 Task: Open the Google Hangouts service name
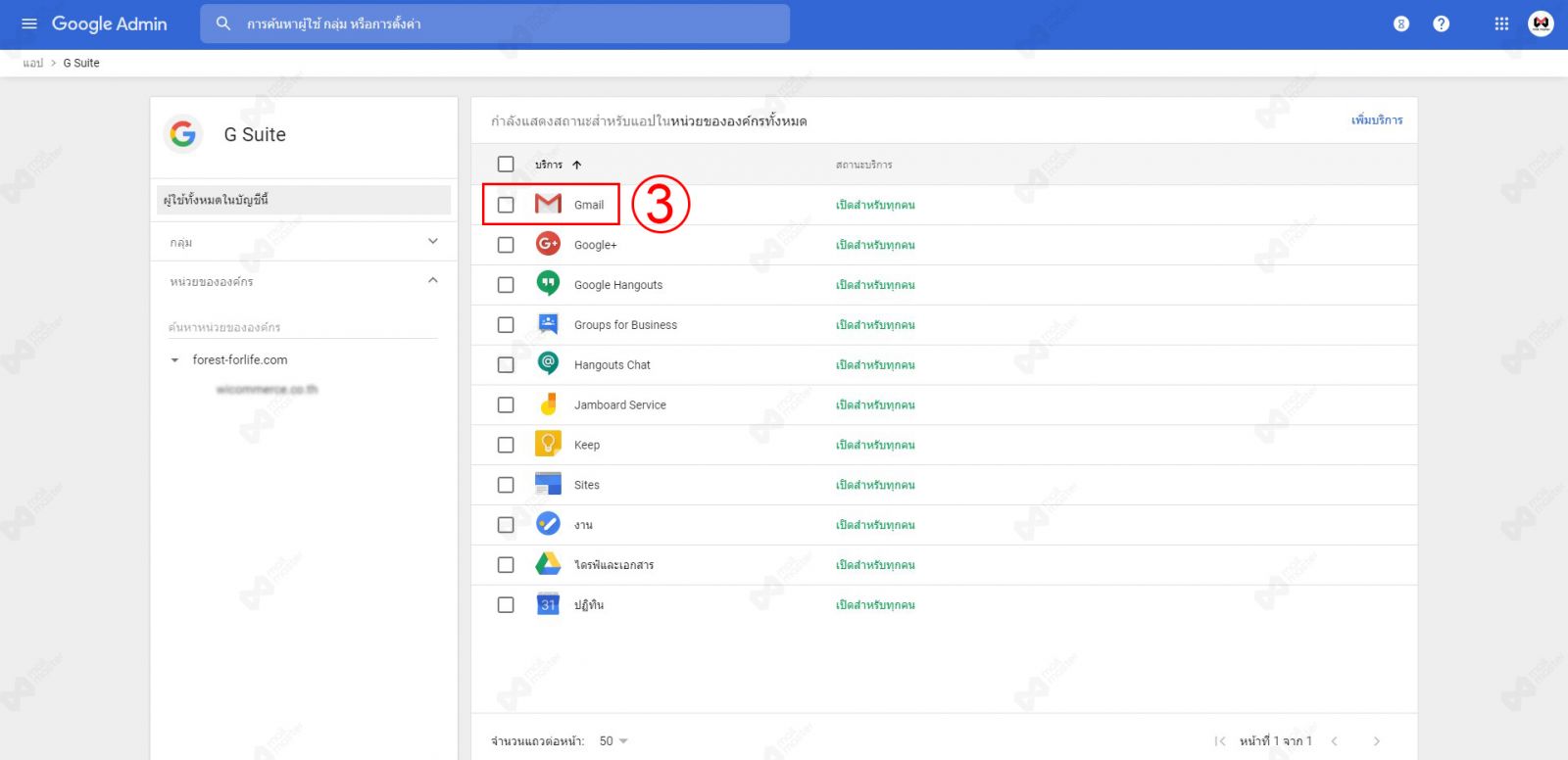click(x=618, y=285)
